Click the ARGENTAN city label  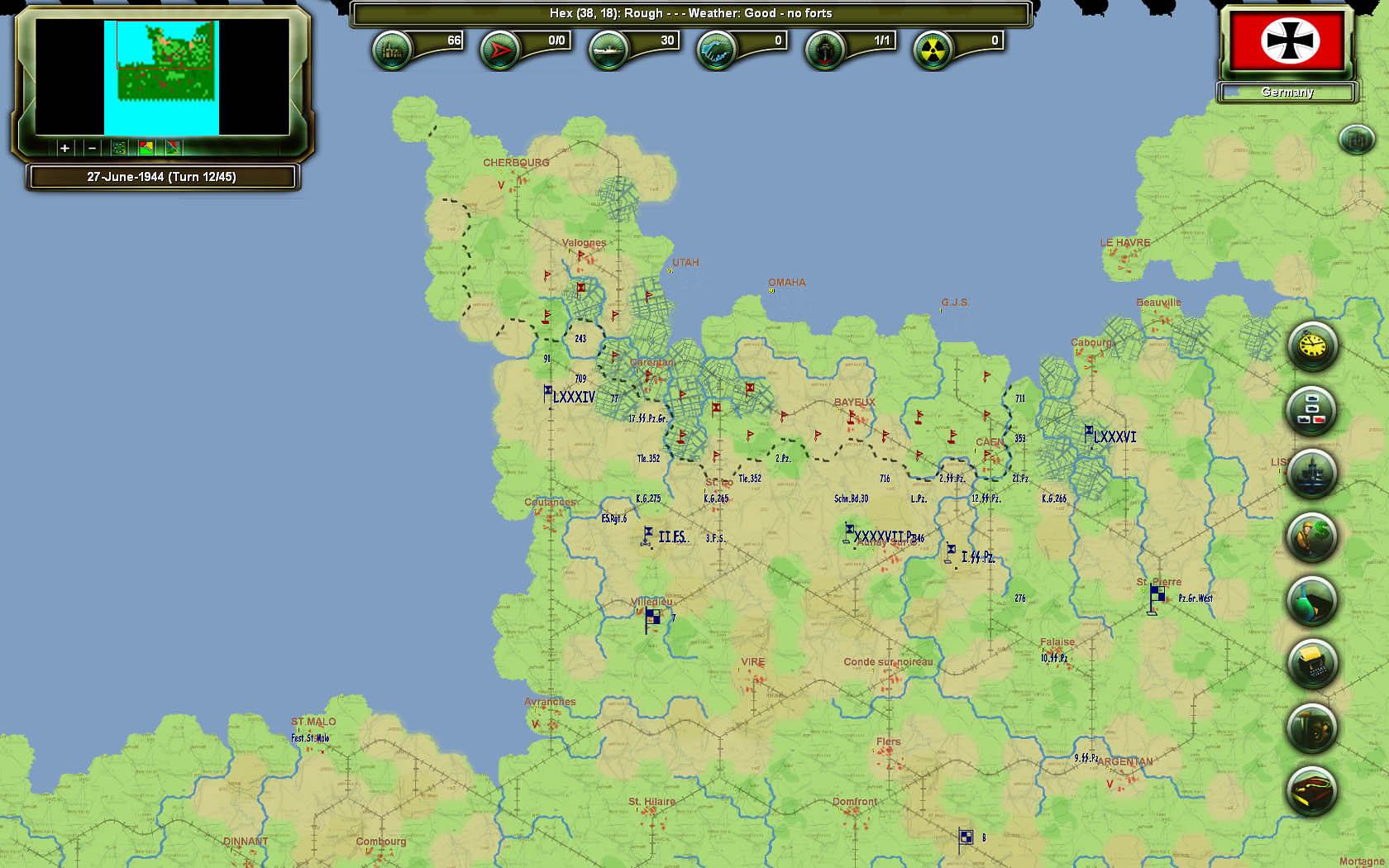[1126, 762]
